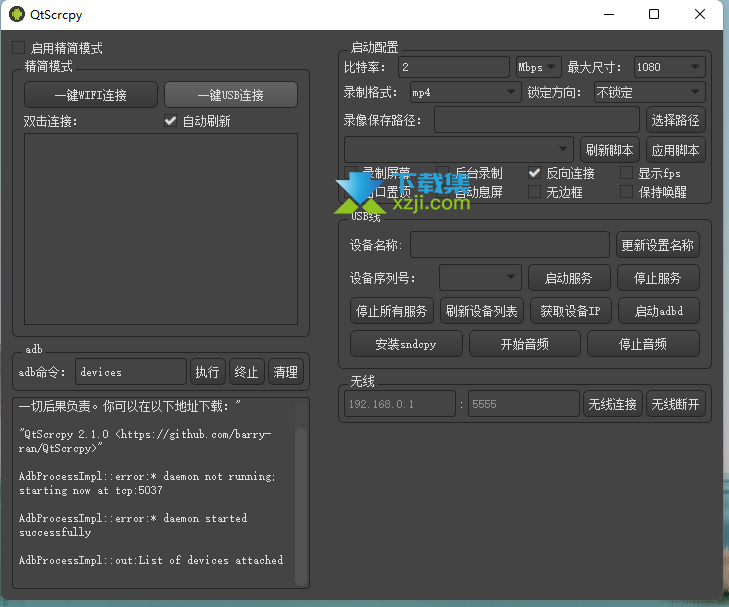729x607 pixels.
Task: Click log text "daemon started successfully"
Action: tap(133, 525)
